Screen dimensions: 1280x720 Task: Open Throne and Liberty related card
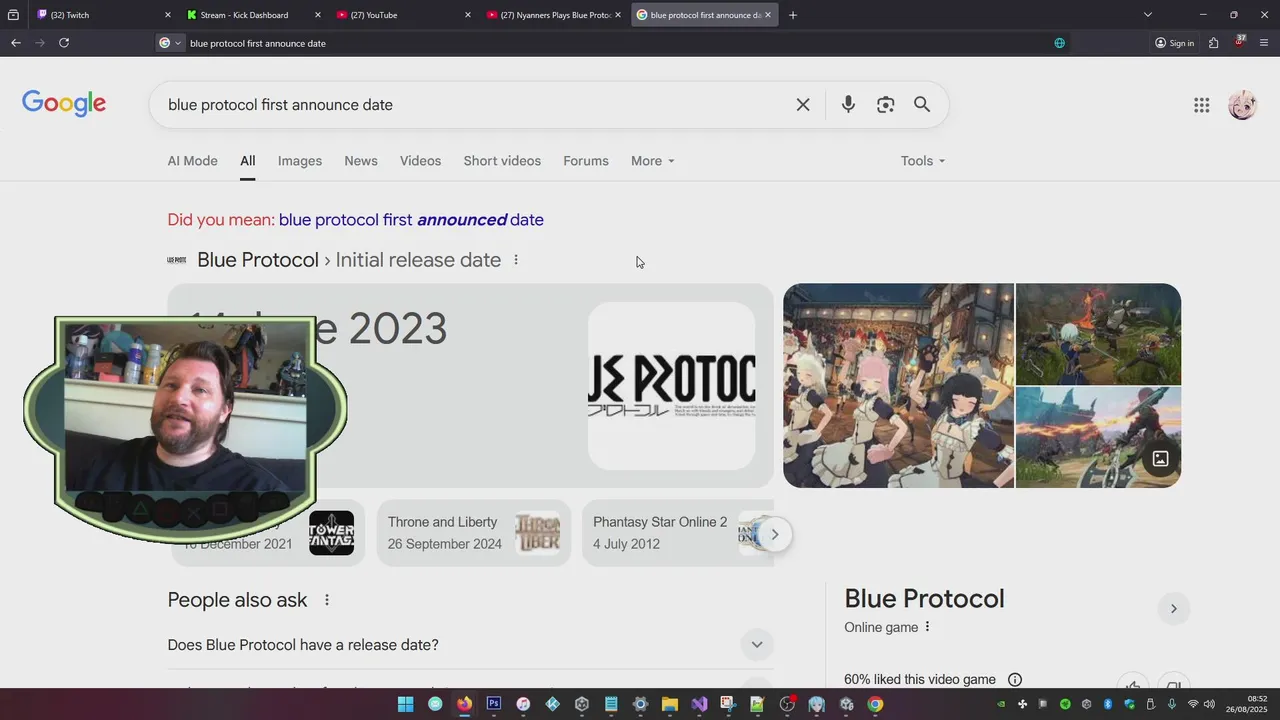pos(474,533)
